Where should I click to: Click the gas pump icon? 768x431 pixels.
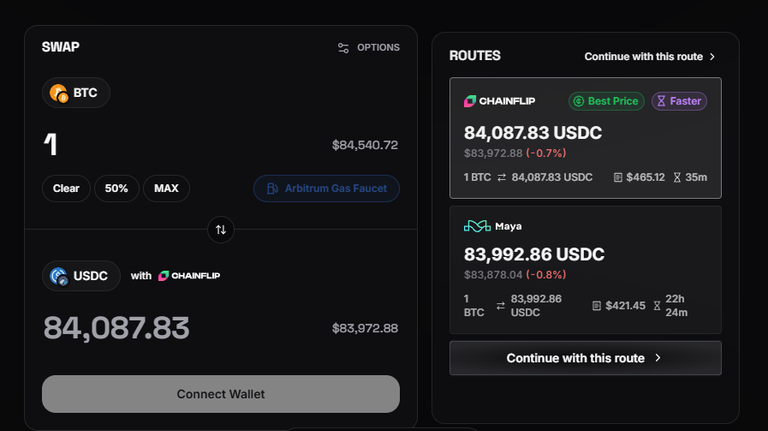click(272, 189)
